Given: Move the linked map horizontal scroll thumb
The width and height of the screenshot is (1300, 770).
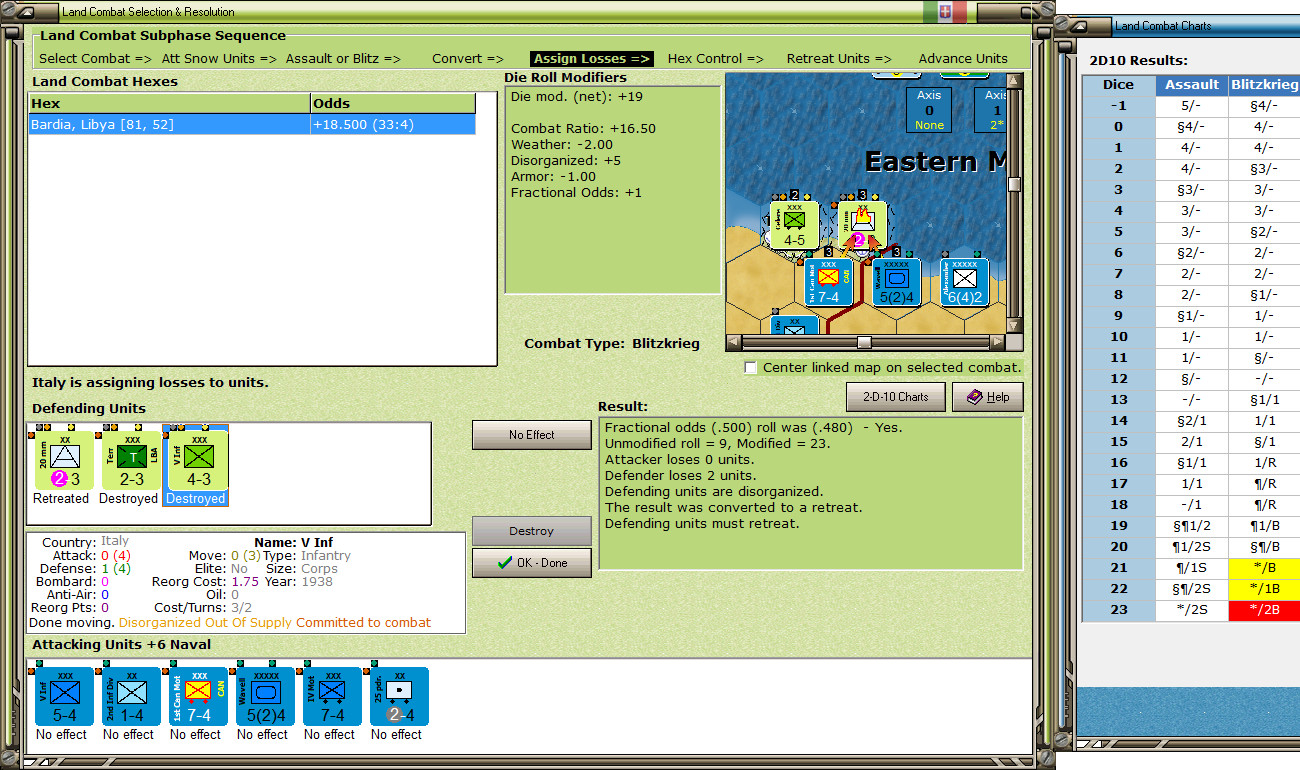Looking at the screenshot, I should click(x=864, y=342).
